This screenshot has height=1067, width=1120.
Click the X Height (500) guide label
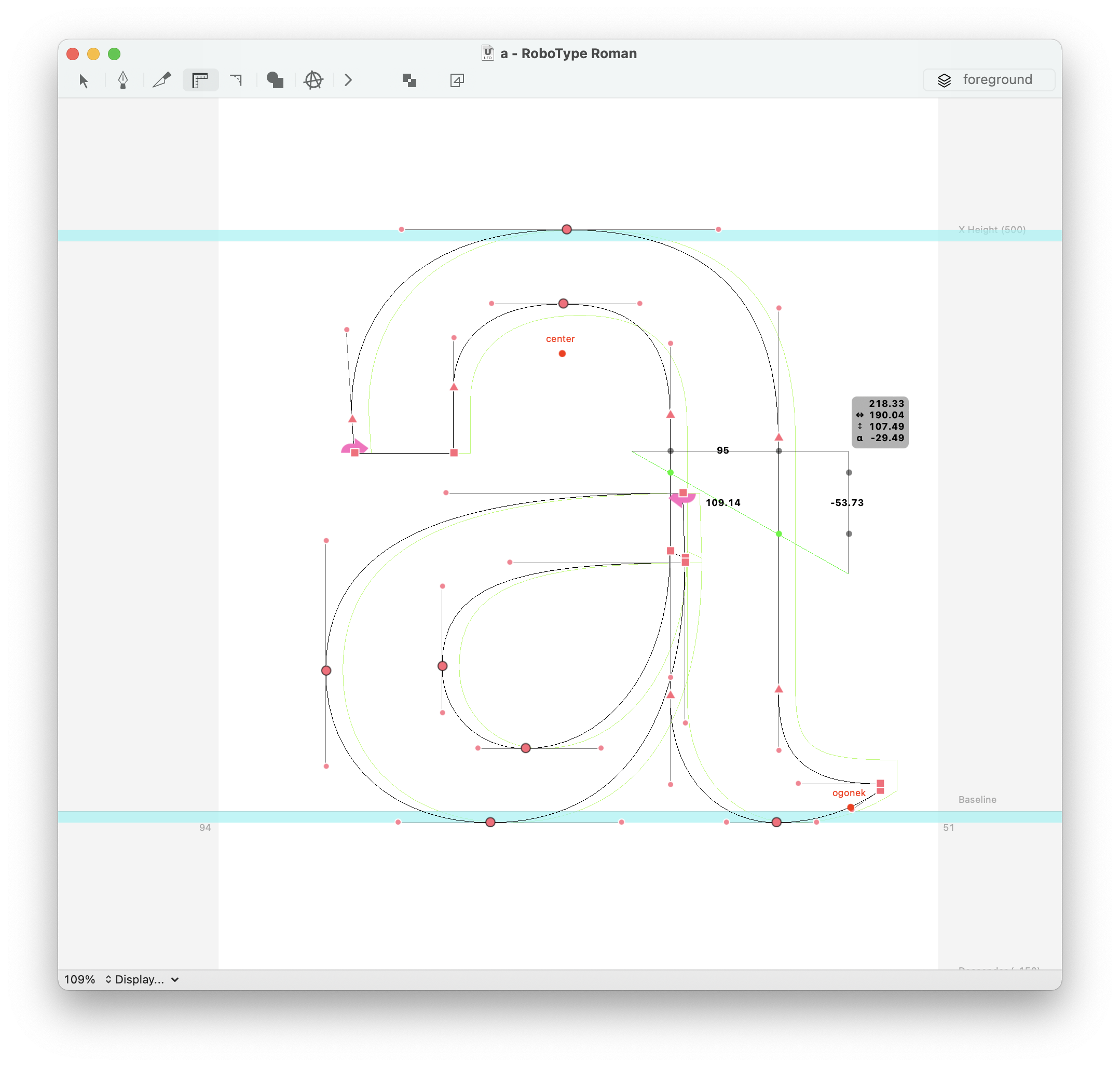point(992,230)
